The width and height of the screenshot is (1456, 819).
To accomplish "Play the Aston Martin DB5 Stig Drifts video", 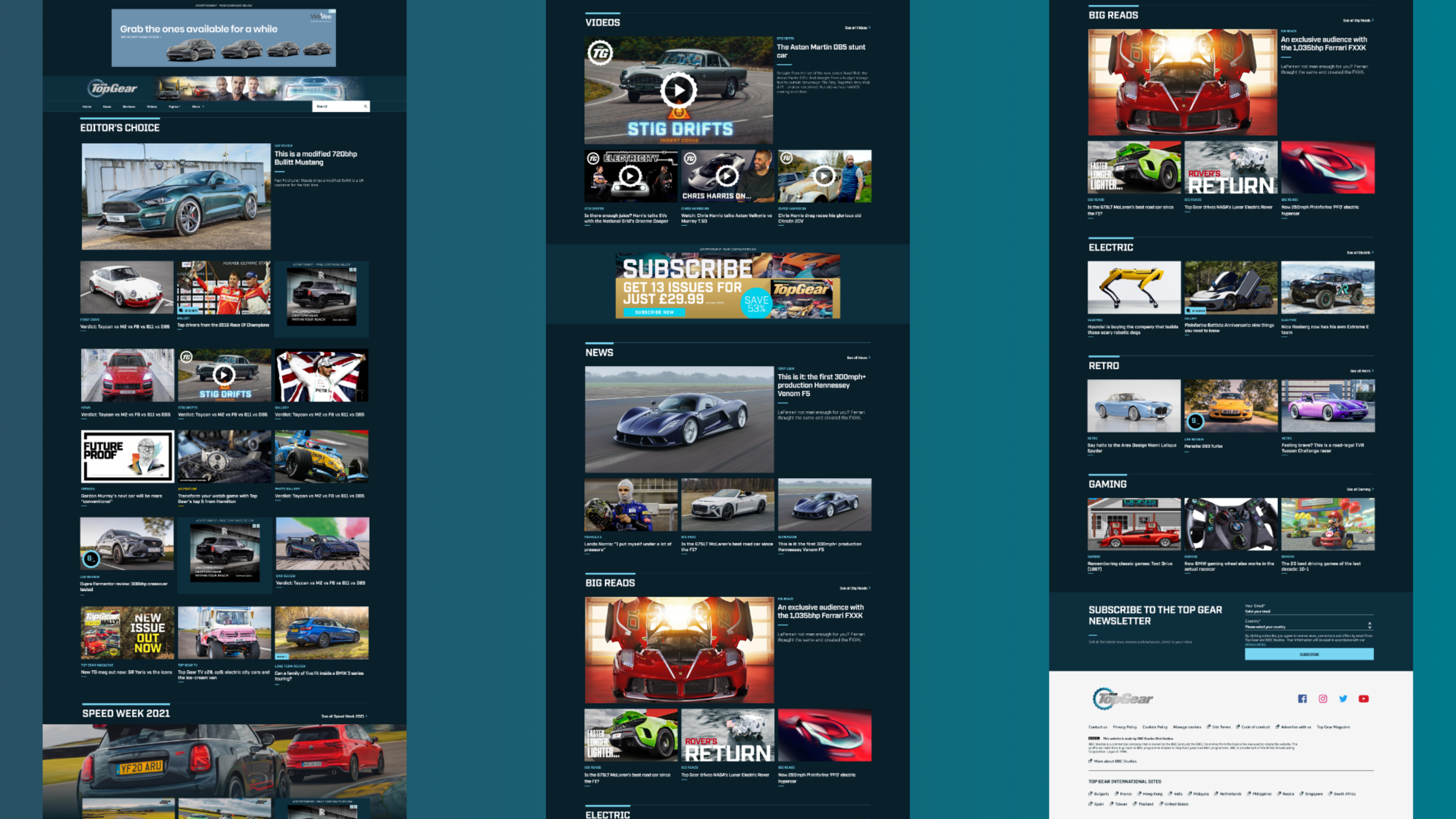I will point(678,90).
